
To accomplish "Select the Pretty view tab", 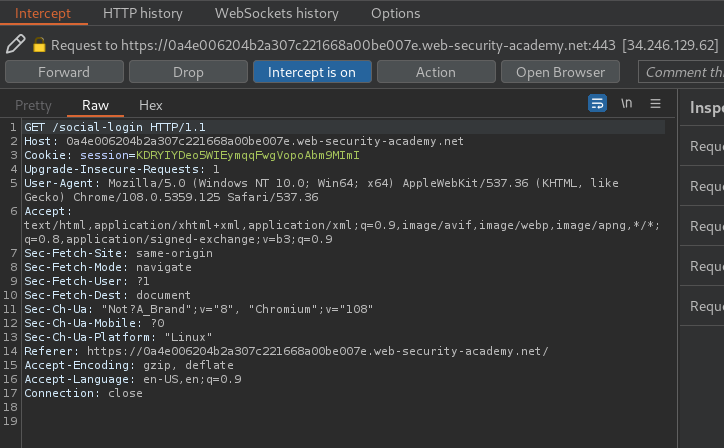I will 33,105.
